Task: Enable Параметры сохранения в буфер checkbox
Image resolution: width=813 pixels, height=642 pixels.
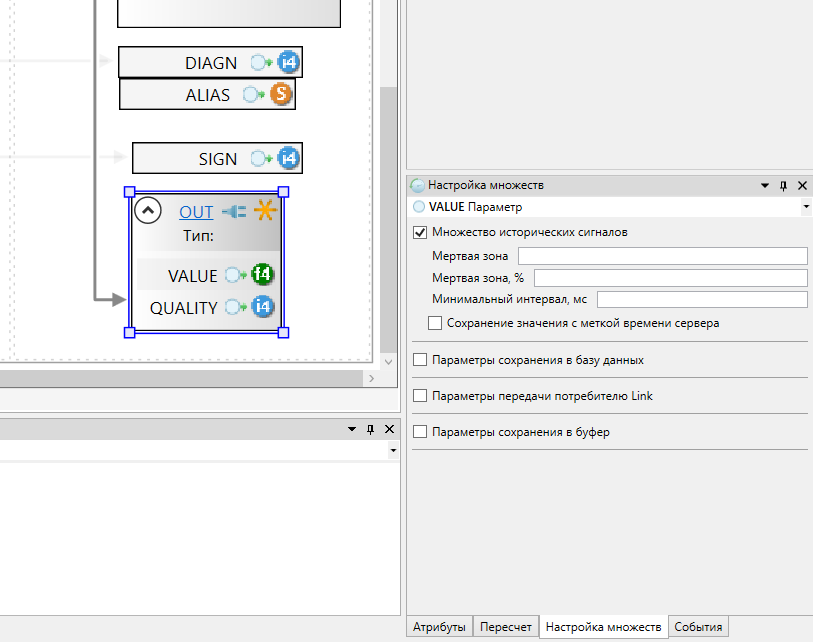Action: [420, 432]
